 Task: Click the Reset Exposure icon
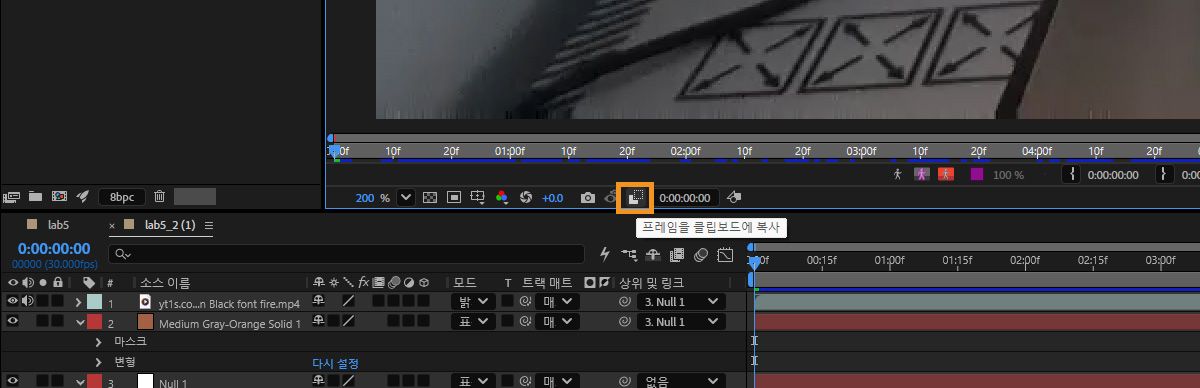[526, 198]
